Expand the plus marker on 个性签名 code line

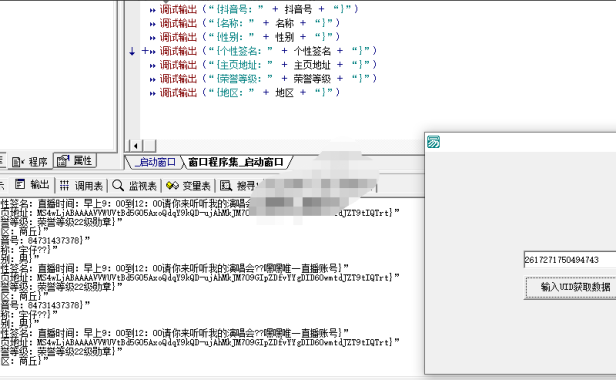145,50
